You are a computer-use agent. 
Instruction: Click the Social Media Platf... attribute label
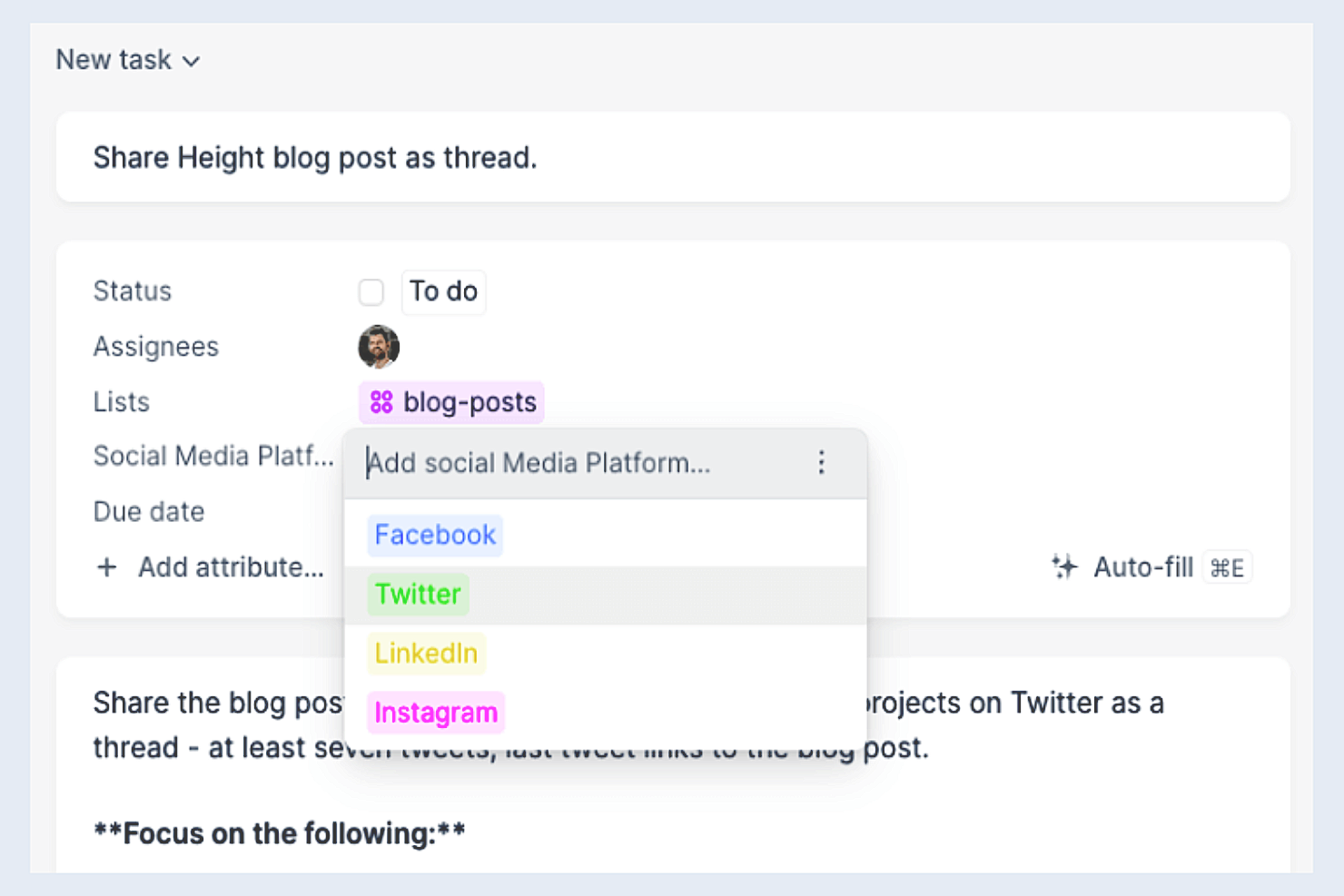pos(213,456)
